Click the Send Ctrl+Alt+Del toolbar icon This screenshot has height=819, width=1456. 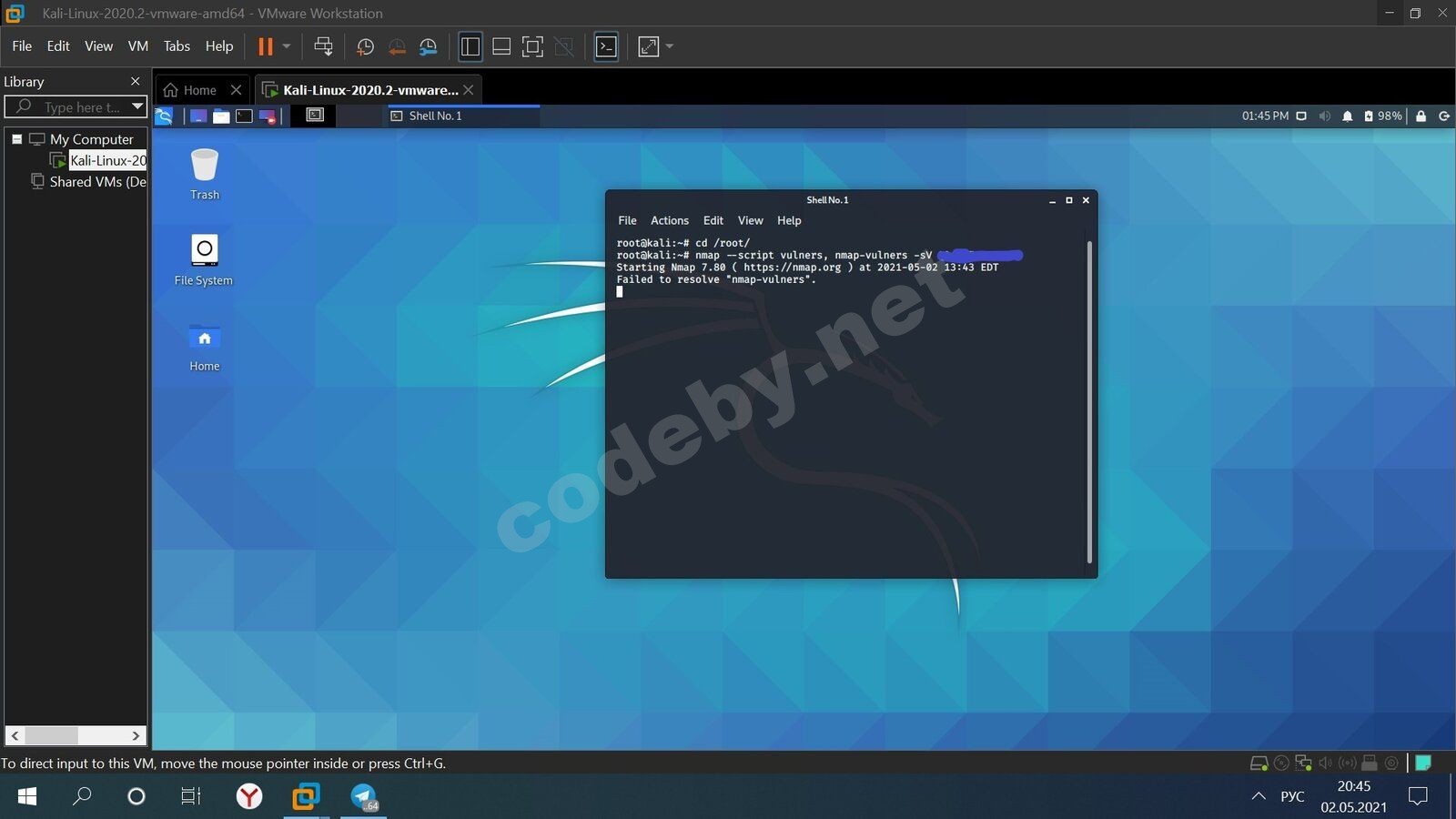tap(323, 46)
